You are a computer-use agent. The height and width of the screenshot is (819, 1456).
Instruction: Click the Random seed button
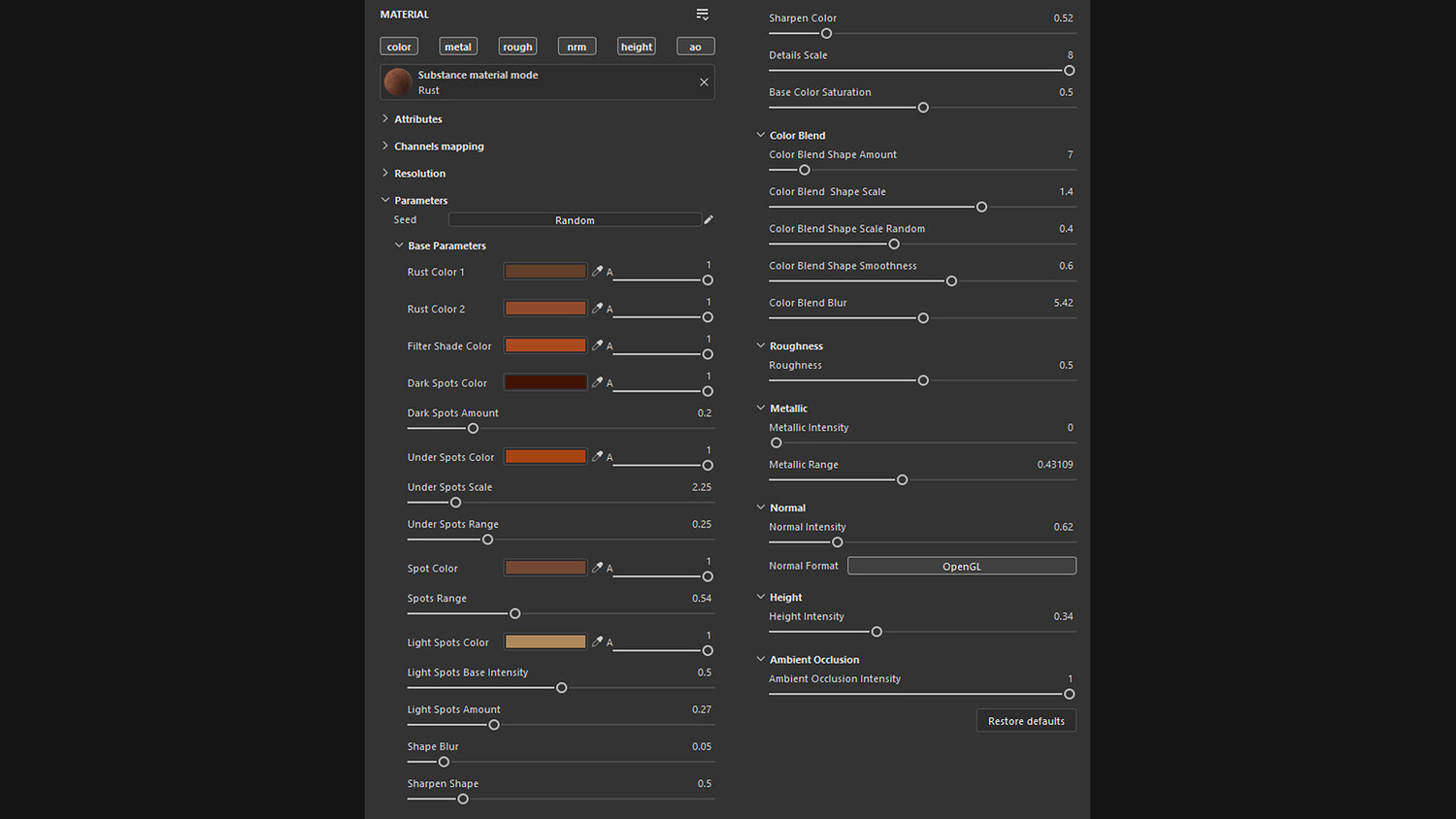[x=575, y=220]
